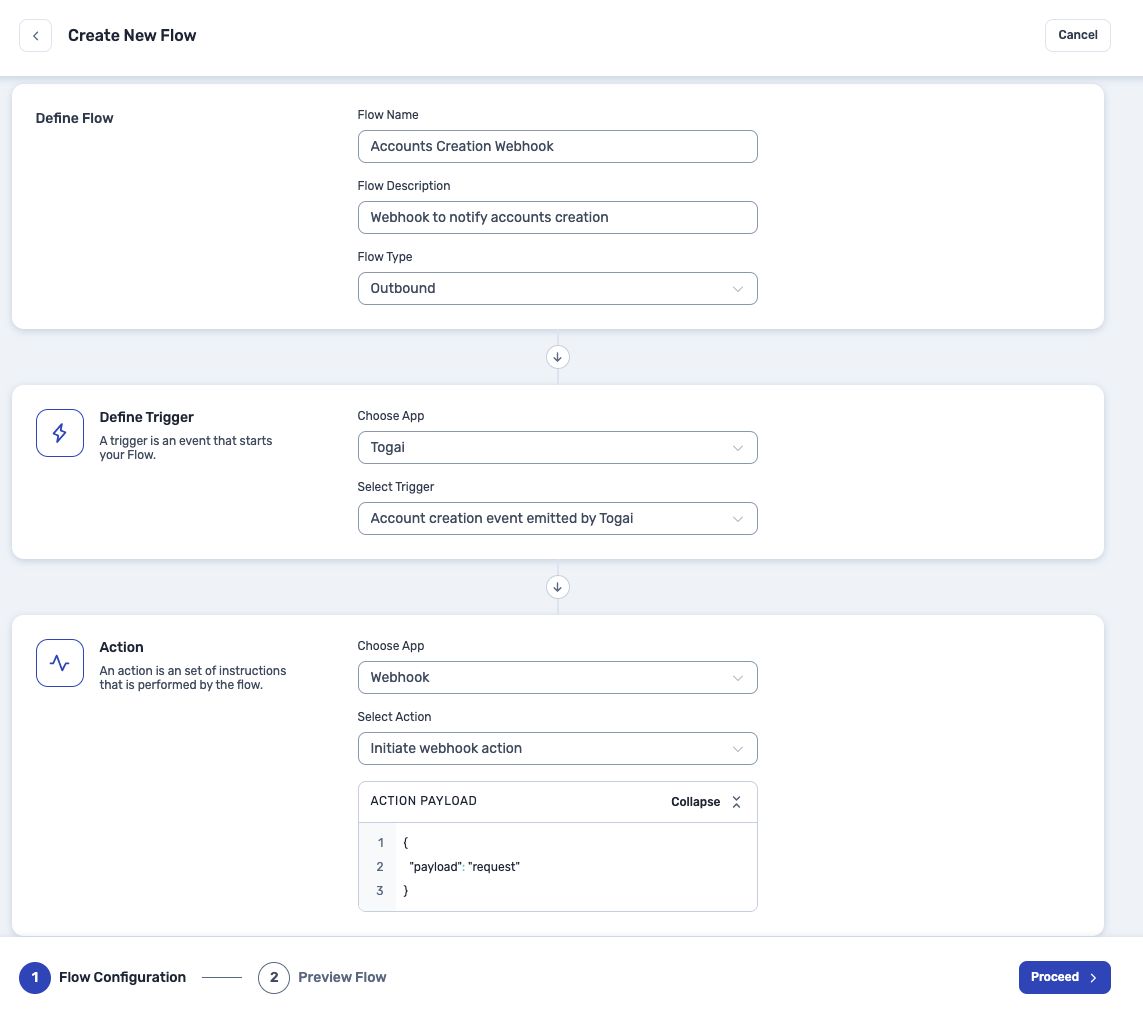Open the Select Action dropdown

557,748
